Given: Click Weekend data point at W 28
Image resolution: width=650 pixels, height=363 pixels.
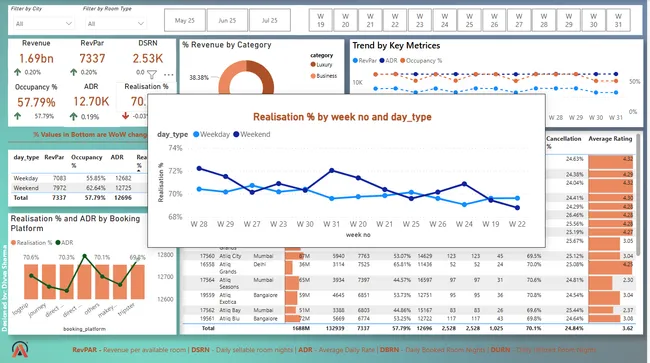Looking at the screenshot, I should tap(199, 168).
